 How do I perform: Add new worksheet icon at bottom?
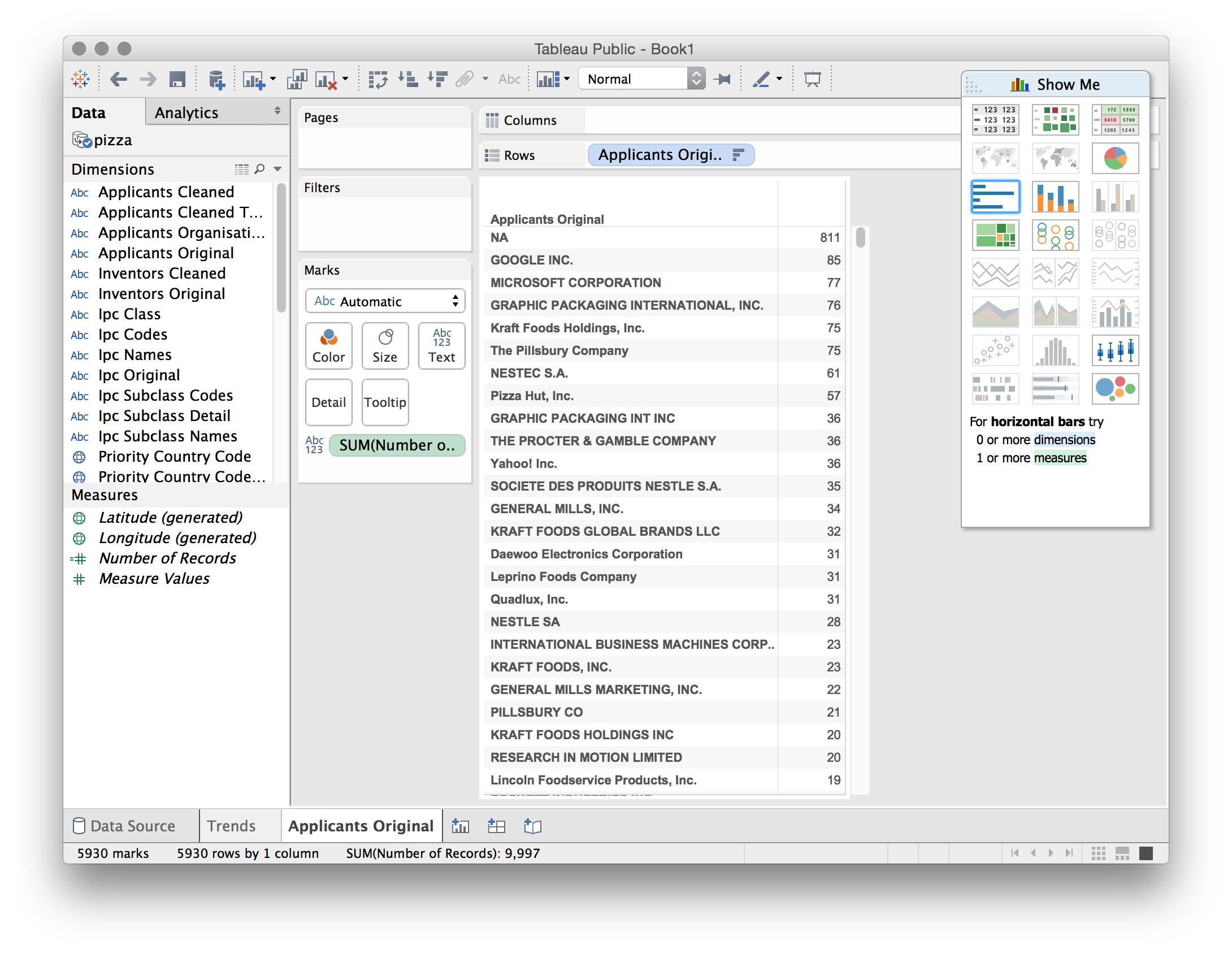pyautogui.click(x=461, y=826)
